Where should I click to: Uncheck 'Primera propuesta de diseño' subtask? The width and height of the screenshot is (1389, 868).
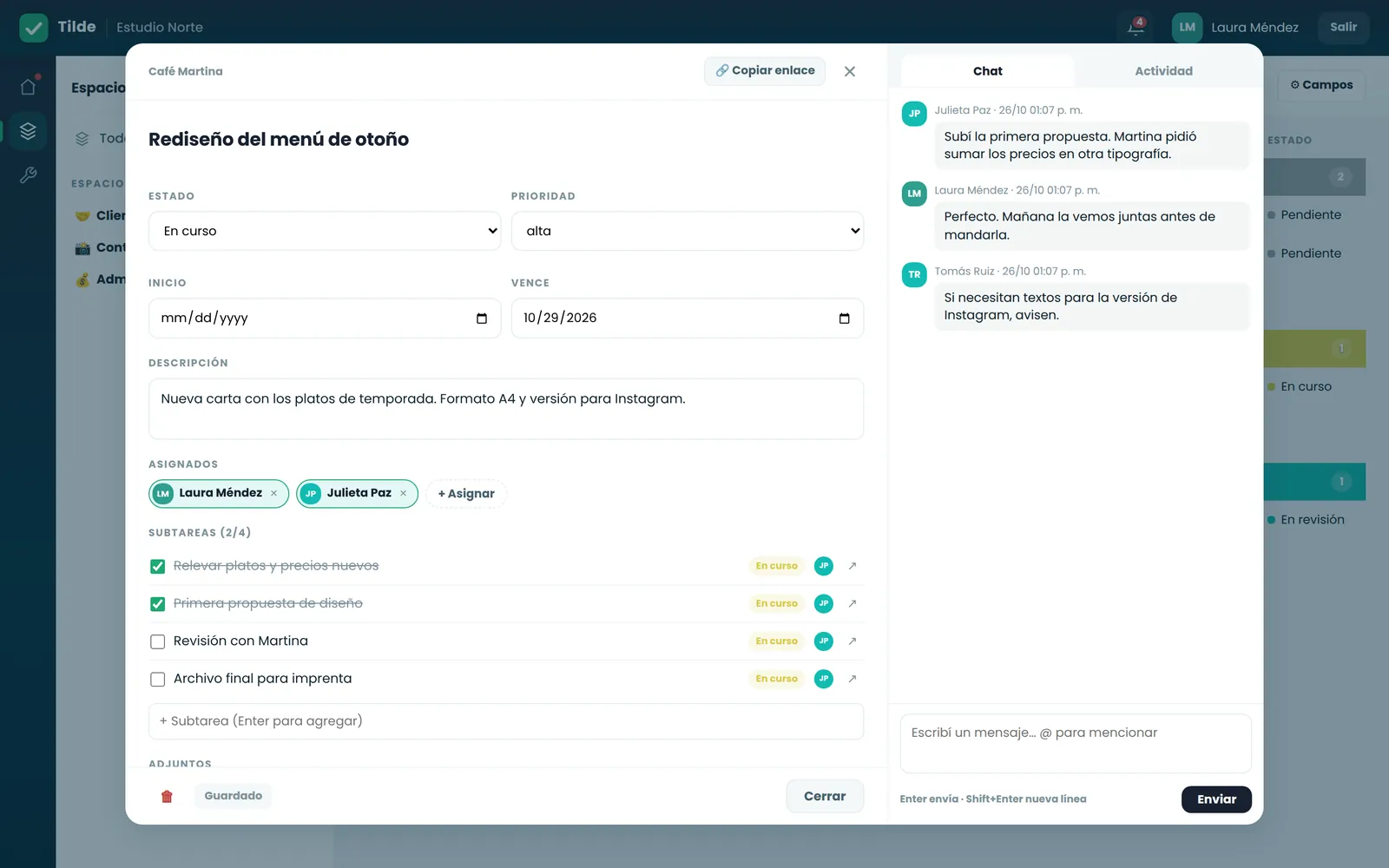click(157, 604)
